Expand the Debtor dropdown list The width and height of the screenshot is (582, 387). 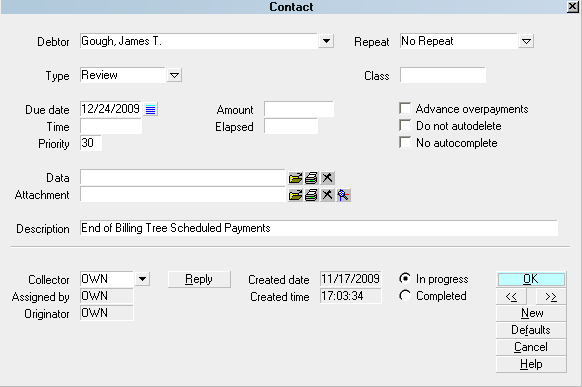coord(326,41)
